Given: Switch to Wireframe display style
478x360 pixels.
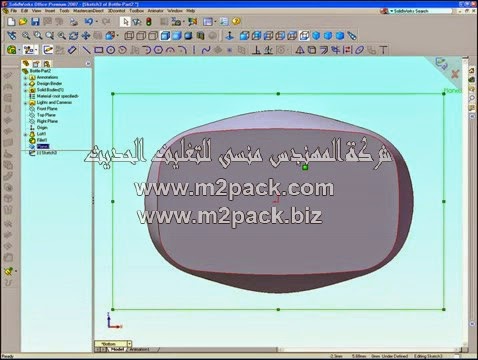Looking at the screenshot, I should [129, 35].
